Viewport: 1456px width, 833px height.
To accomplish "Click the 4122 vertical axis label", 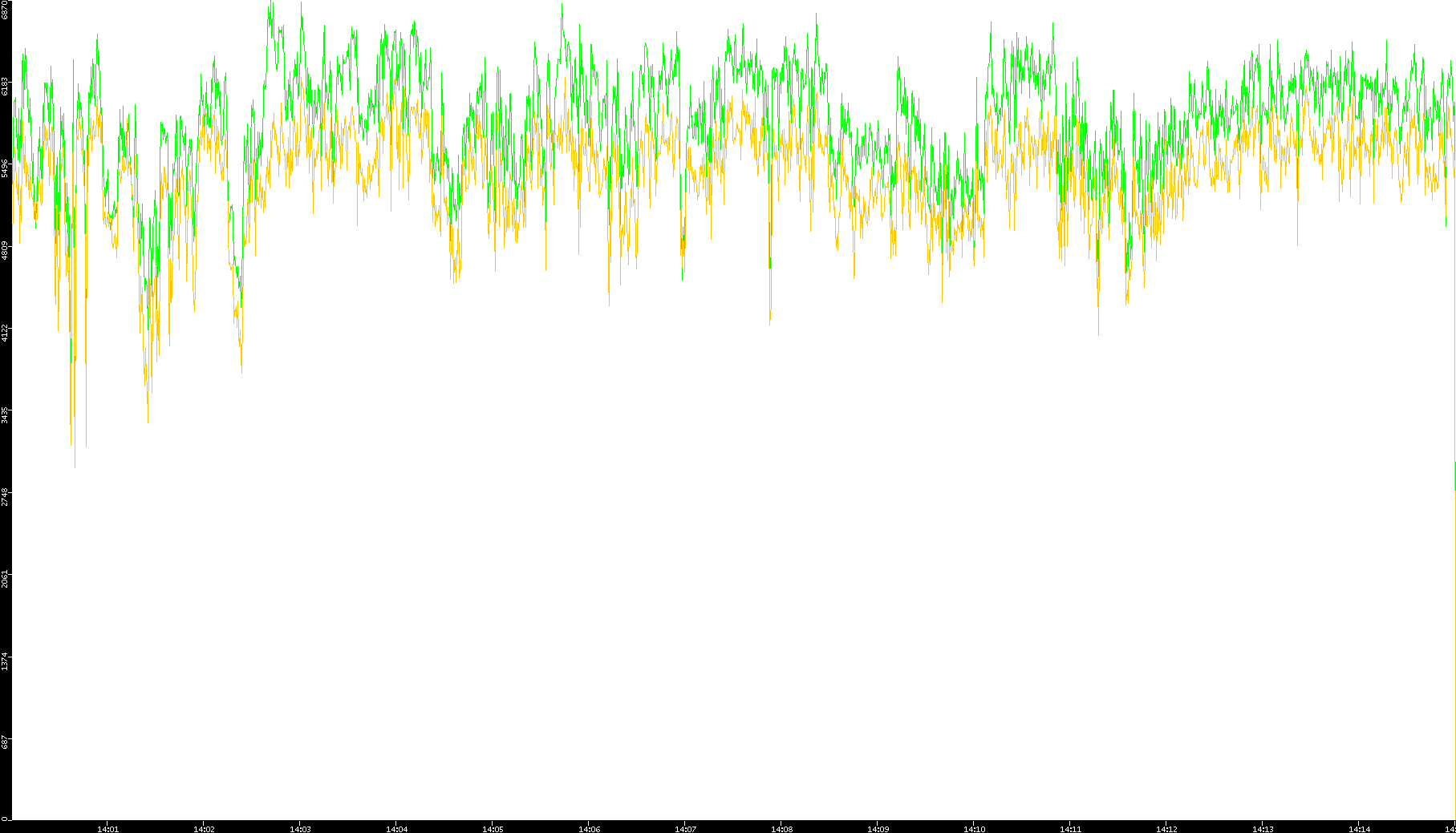I will (6, 333).
